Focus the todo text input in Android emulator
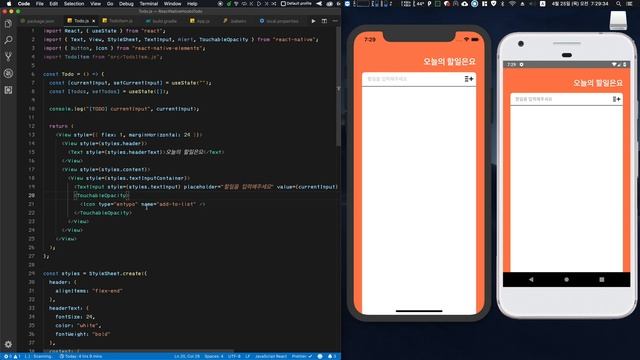 tap(561, 99)
